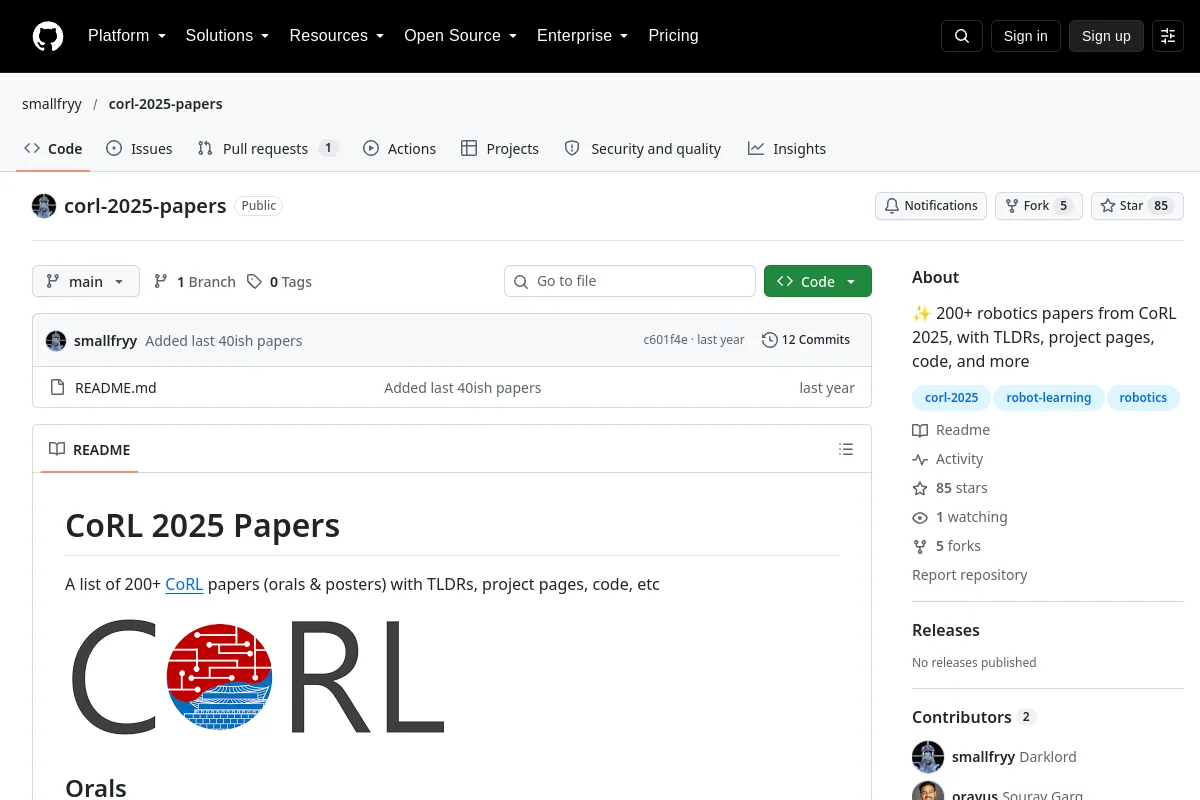Switch to the Code tab
Image resolution: width=1200 pixels, height=800 pixels.
pyautogui.click(x=53, y=148)
